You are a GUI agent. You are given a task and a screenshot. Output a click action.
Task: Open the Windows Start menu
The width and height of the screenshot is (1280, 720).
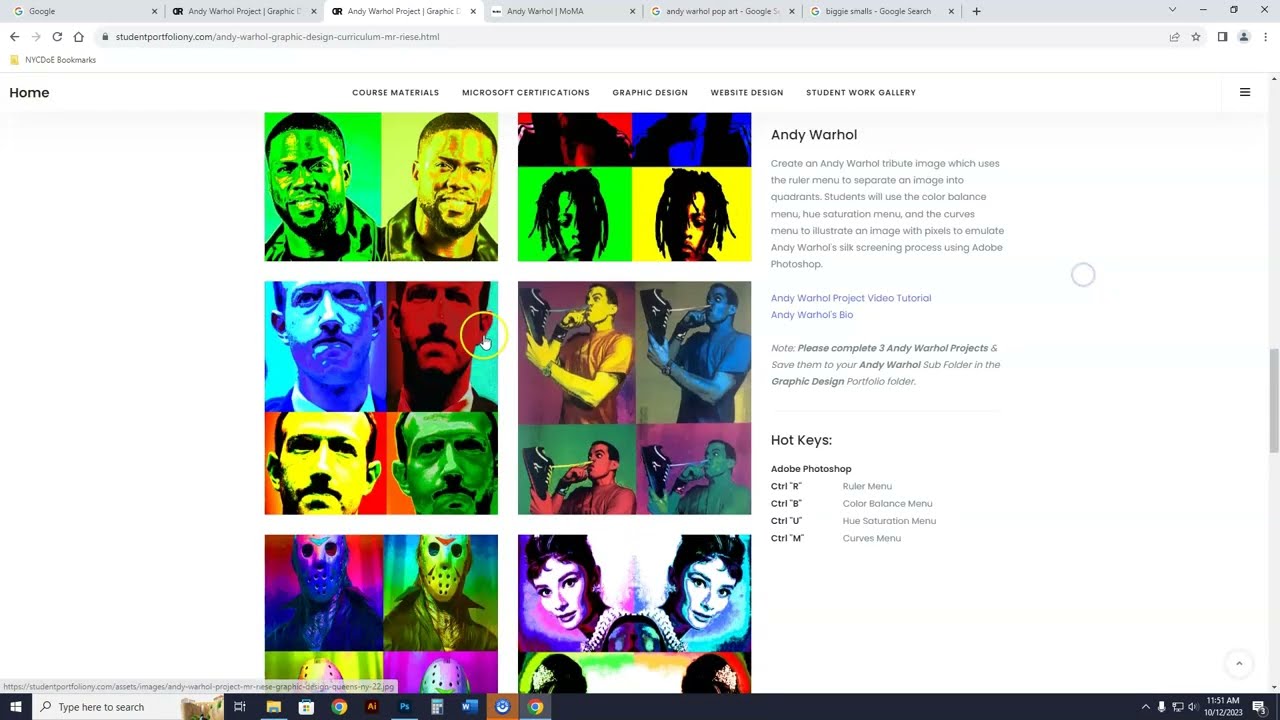[x=16, y=707]
